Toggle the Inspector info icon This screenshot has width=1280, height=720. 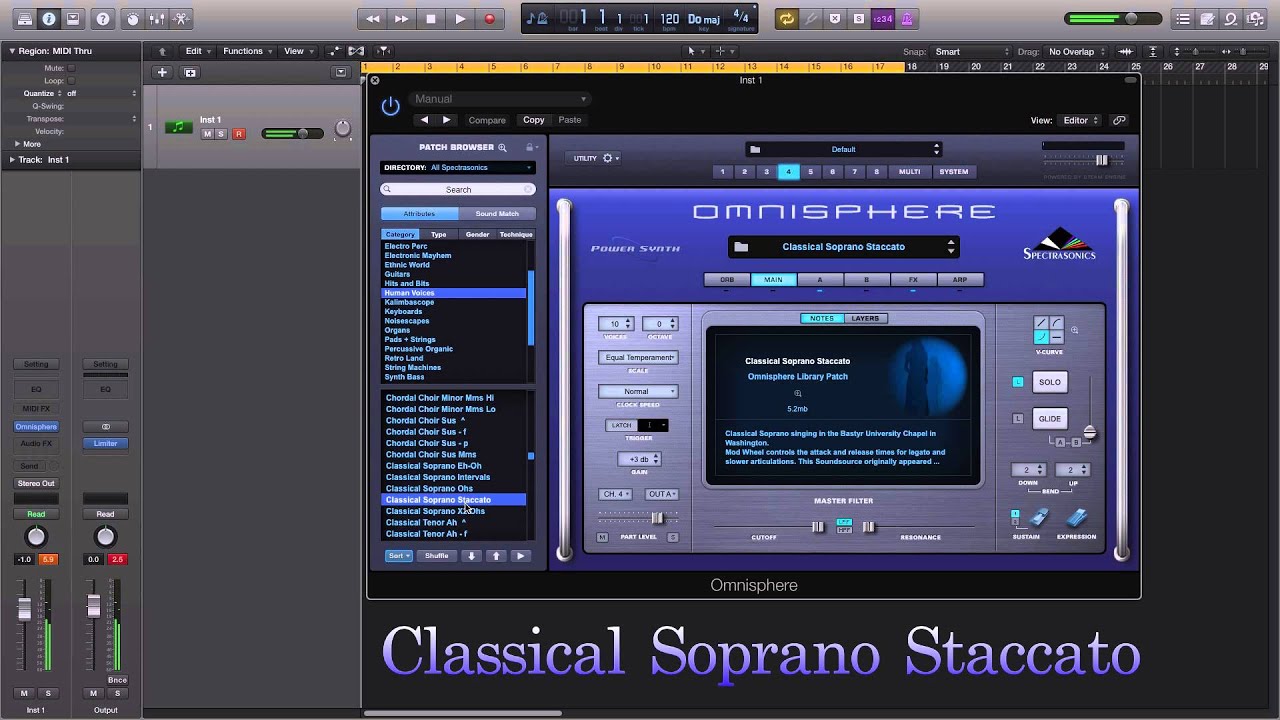click(48, 18)
